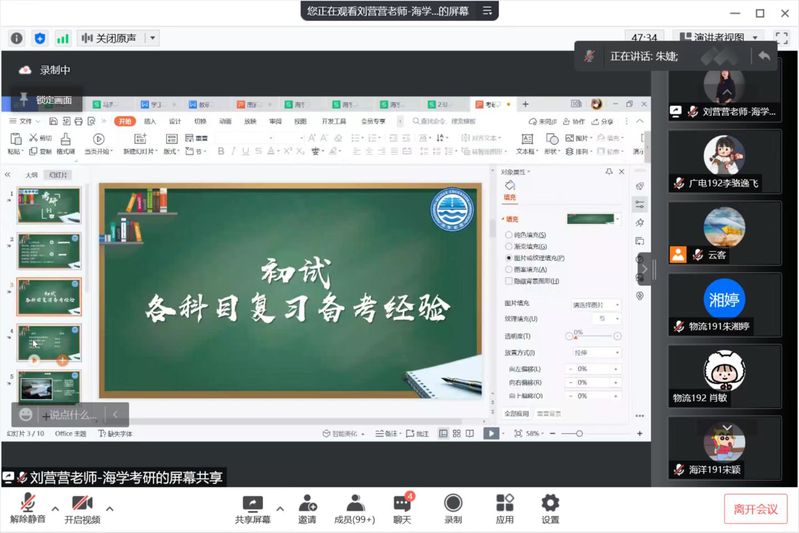Screen dimensions: 799x533
Task: Expand audio options arrow next to 解除静音
Action: (x=55, y=509)
